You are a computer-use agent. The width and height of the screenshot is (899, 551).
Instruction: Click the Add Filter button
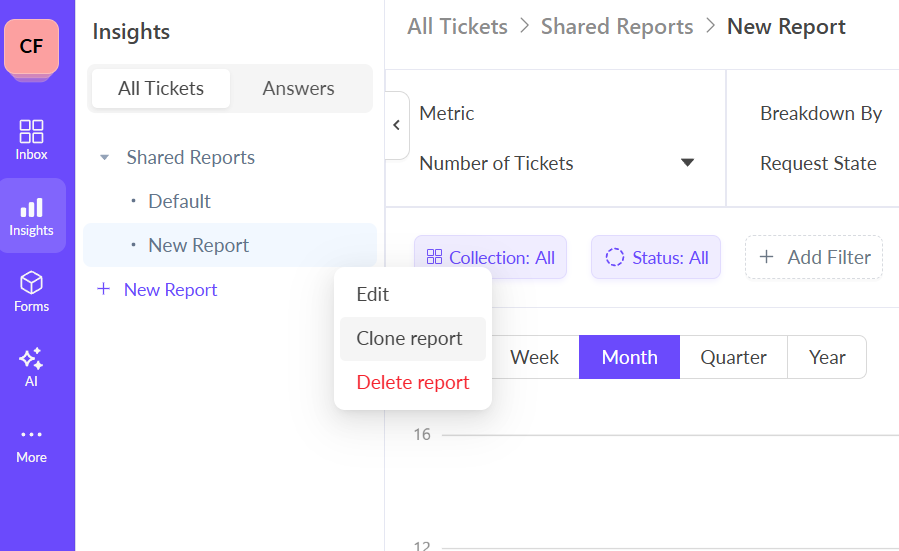click(814, 257)
